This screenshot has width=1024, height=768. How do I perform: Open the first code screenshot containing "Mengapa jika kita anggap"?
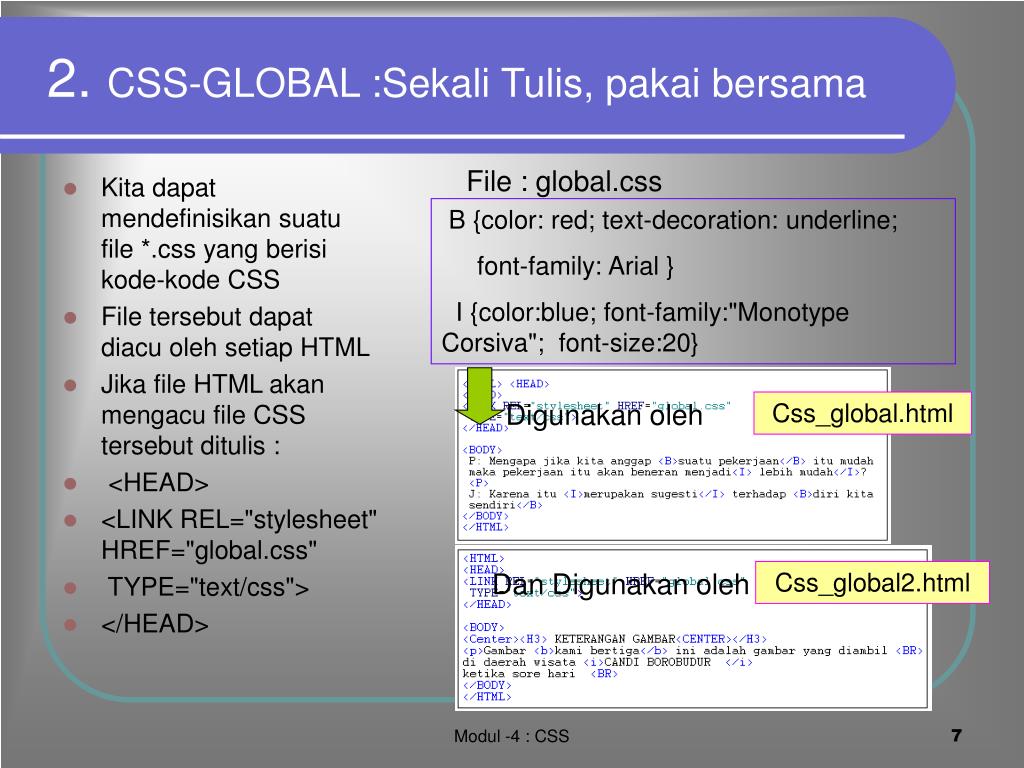[673, 455]
